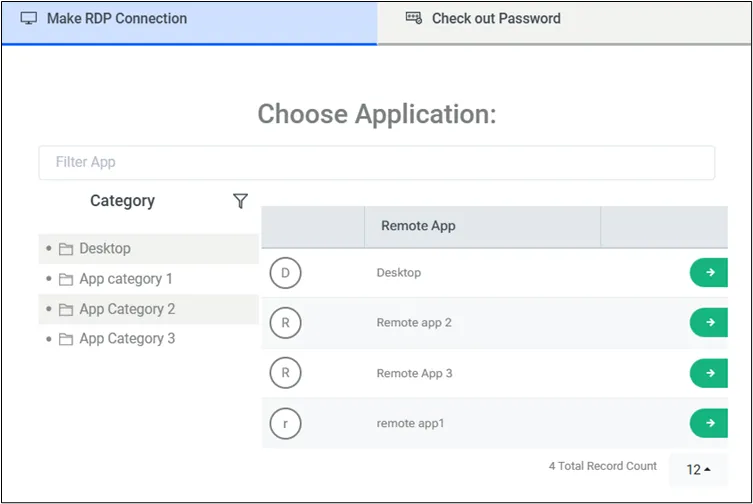Click the r avatar for remote app1
This screenshot has width=753, height=504.
click(x=285, y=424)
